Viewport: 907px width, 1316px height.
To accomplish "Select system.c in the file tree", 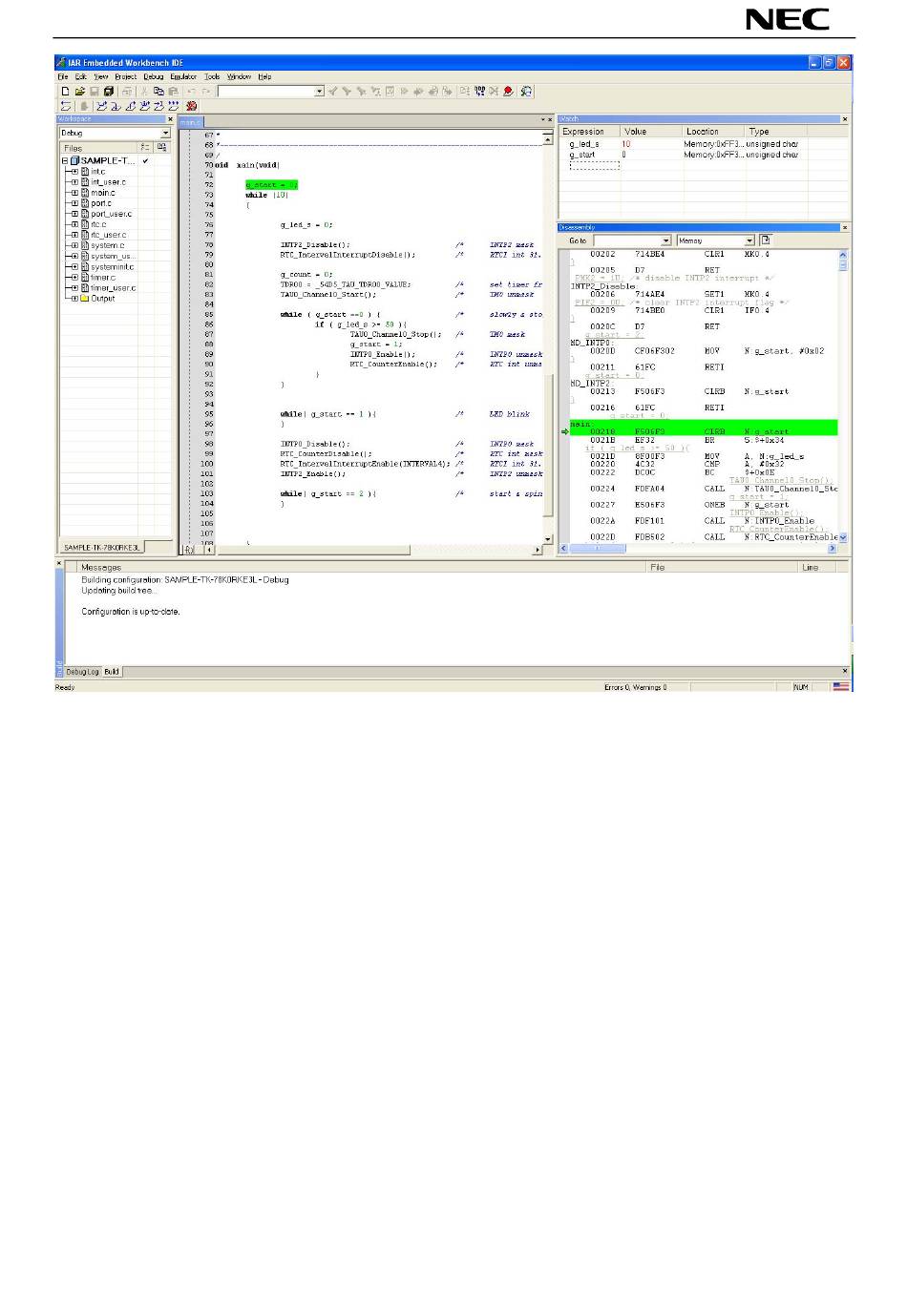I will [x=107, y=245].
